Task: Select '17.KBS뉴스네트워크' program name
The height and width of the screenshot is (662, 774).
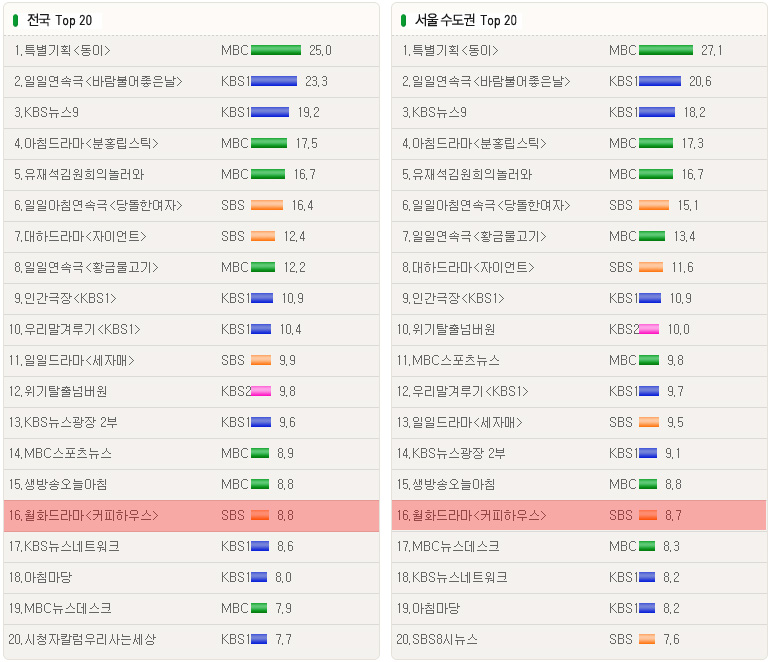Action: point(64,546)
